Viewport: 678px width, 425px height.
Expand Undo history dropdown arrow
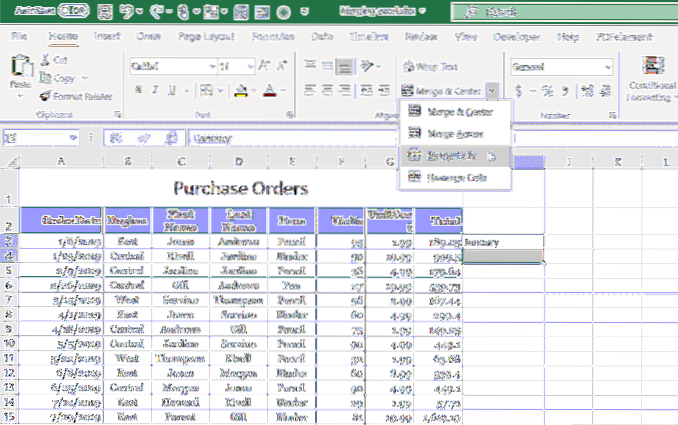point(139,12)
